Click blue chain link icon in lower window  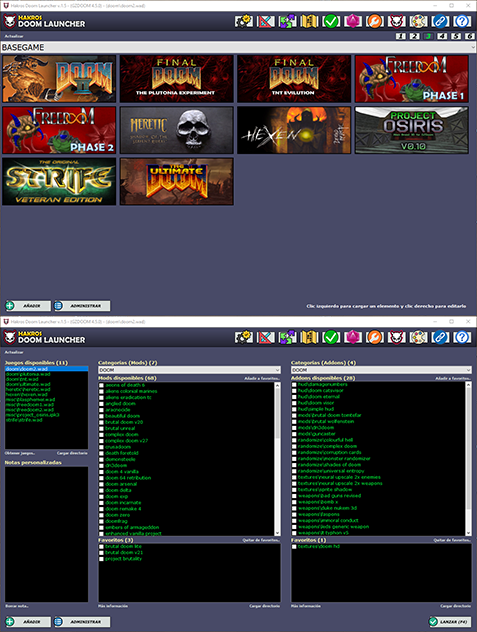440,337
